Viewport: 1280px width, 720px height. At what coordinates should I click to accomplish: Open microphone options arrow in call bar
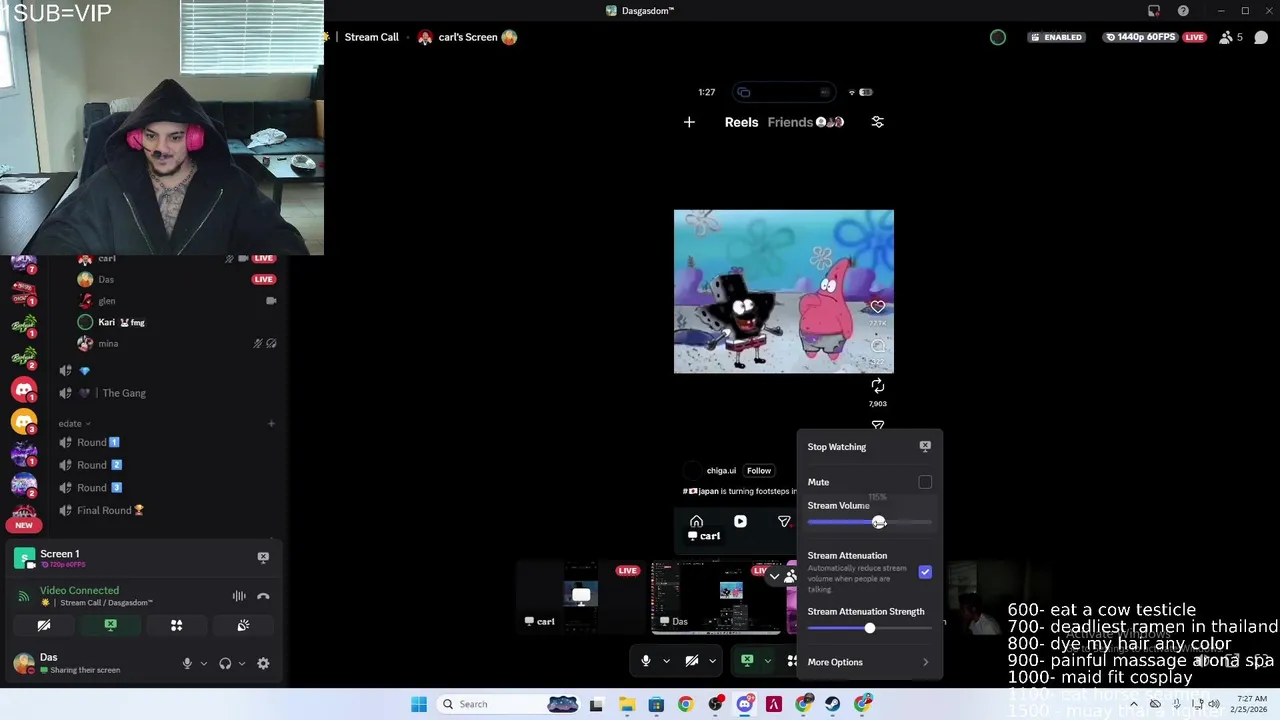(666, 661)
